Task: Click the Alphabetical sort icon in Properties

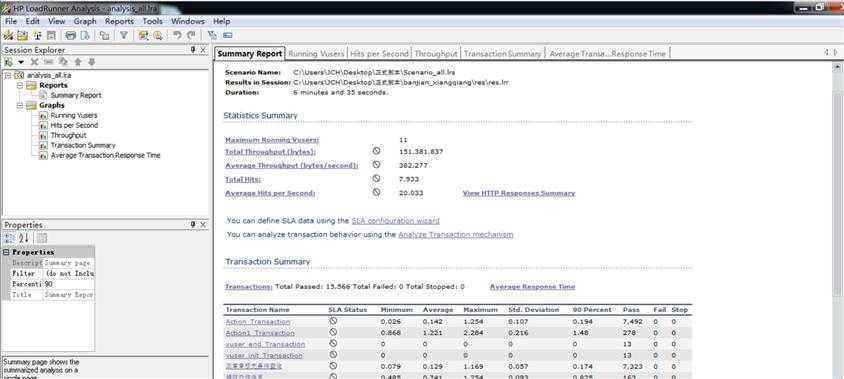Action: (x=24, y=238)
